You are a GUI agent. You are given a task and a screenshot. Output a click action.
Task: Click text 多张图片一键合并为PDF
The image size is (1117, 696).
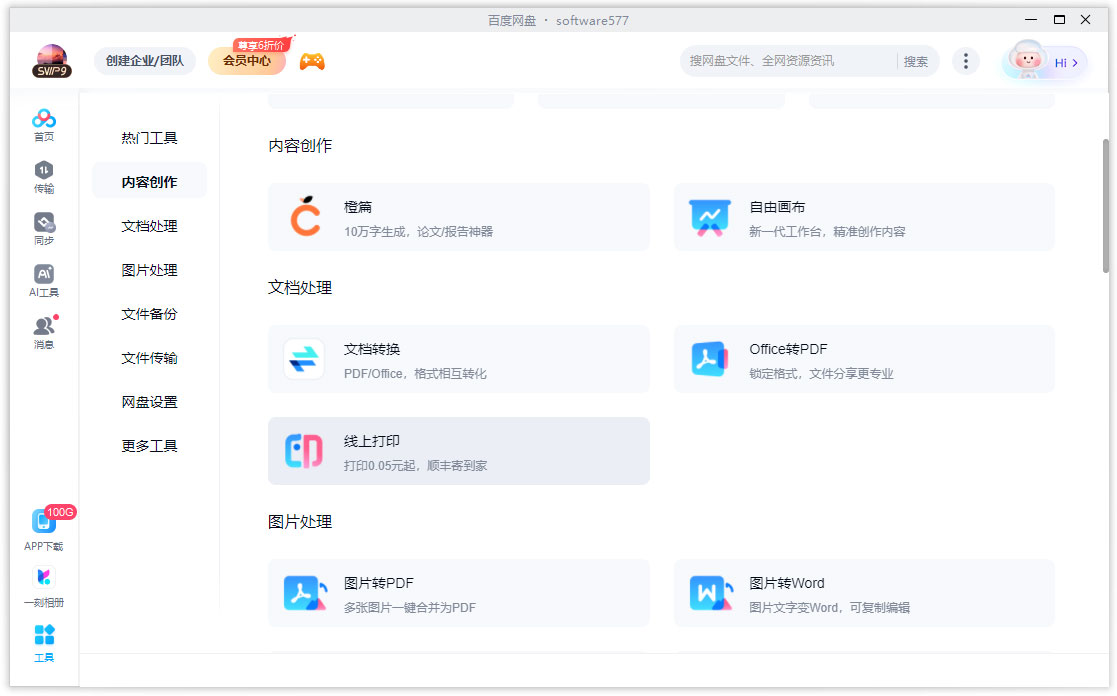point(410,608)
